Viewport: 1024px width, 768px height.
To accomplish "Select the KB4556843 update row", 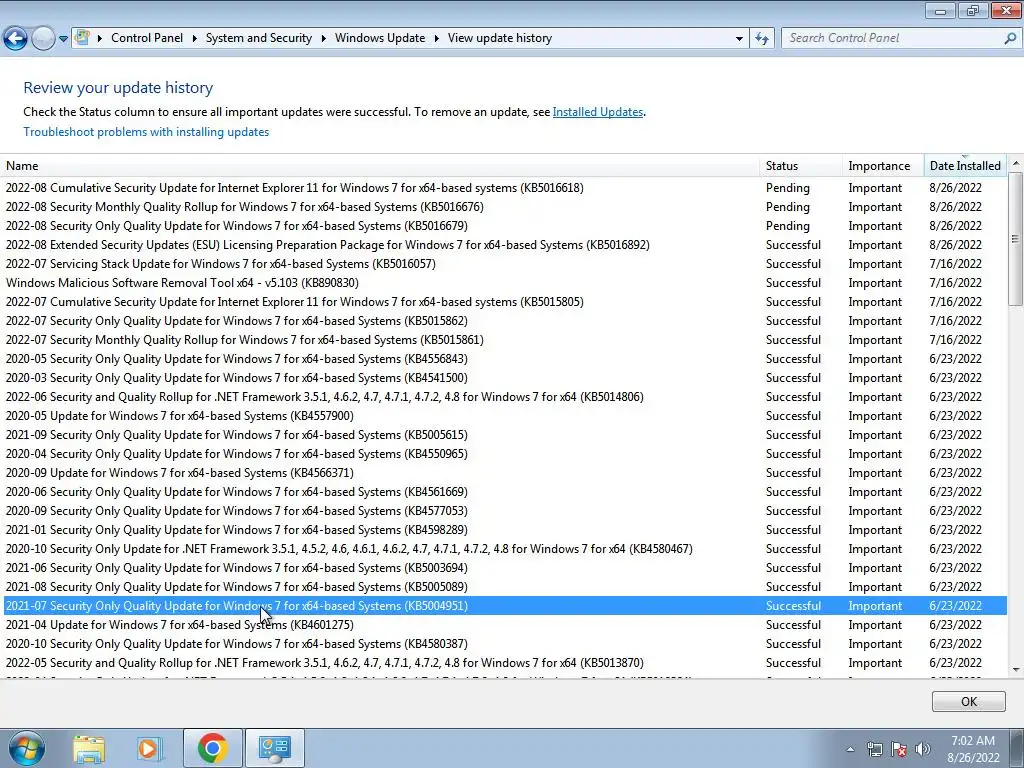I will pyautogui.click(x=503, y=359).
